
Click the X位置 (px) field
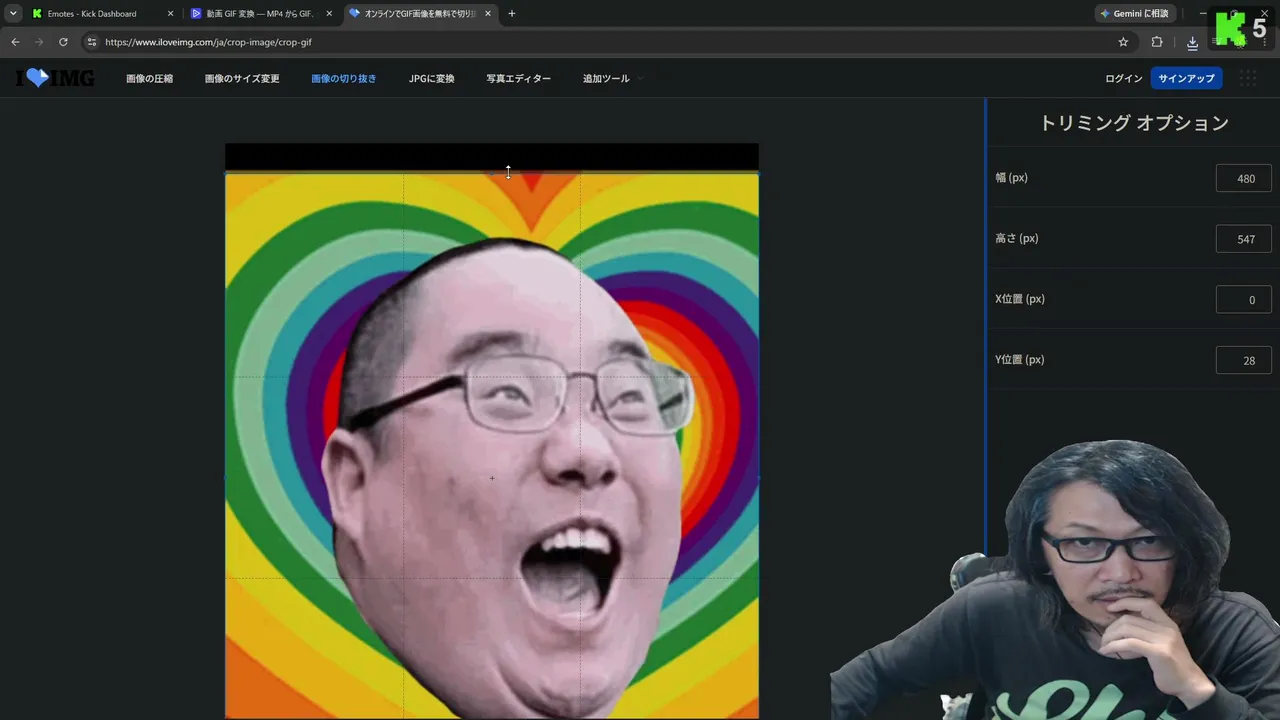[1244, 299]
